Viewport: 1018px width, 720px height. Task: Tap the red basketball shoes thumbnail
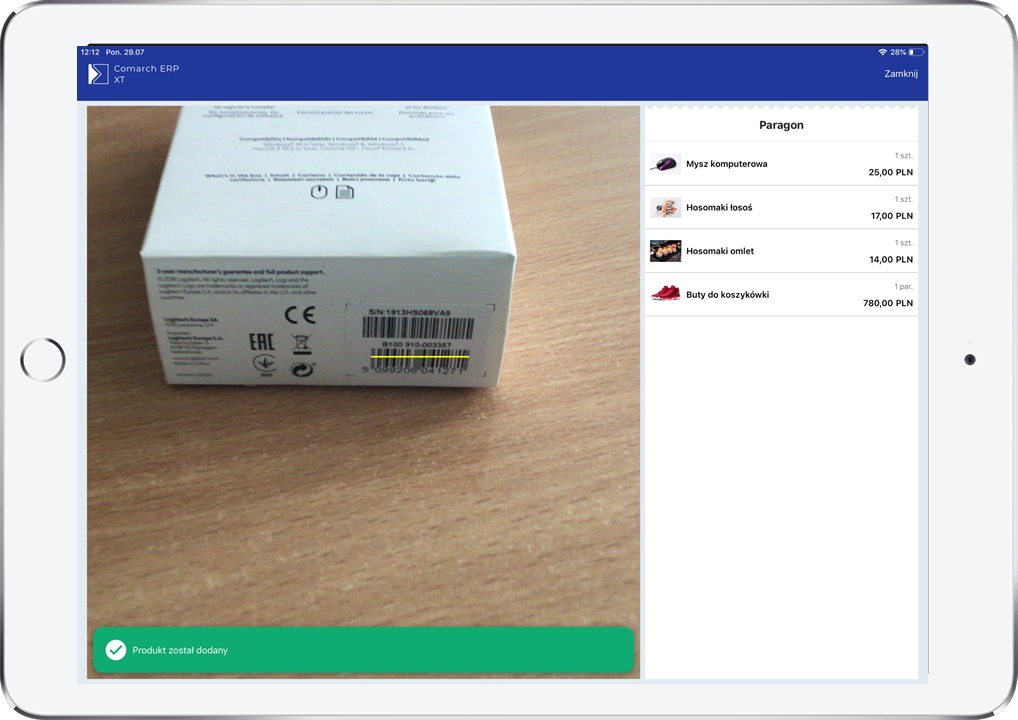(x=665, y=295)
